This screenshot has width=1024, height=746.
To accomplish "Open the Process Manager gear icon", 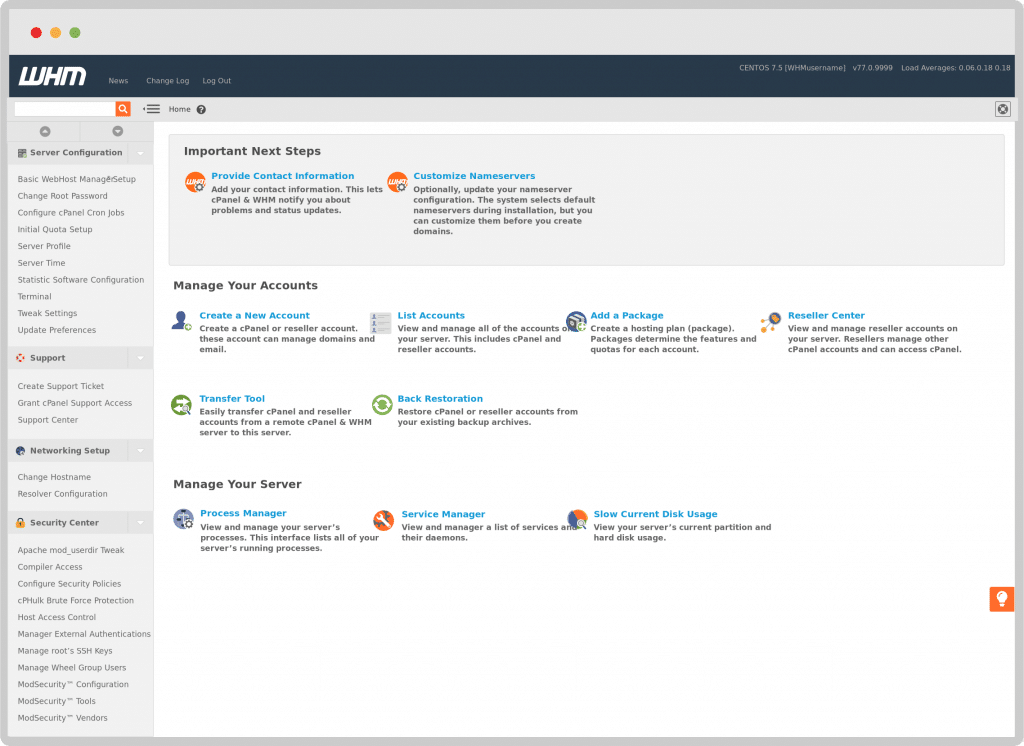I will (183, 520).
